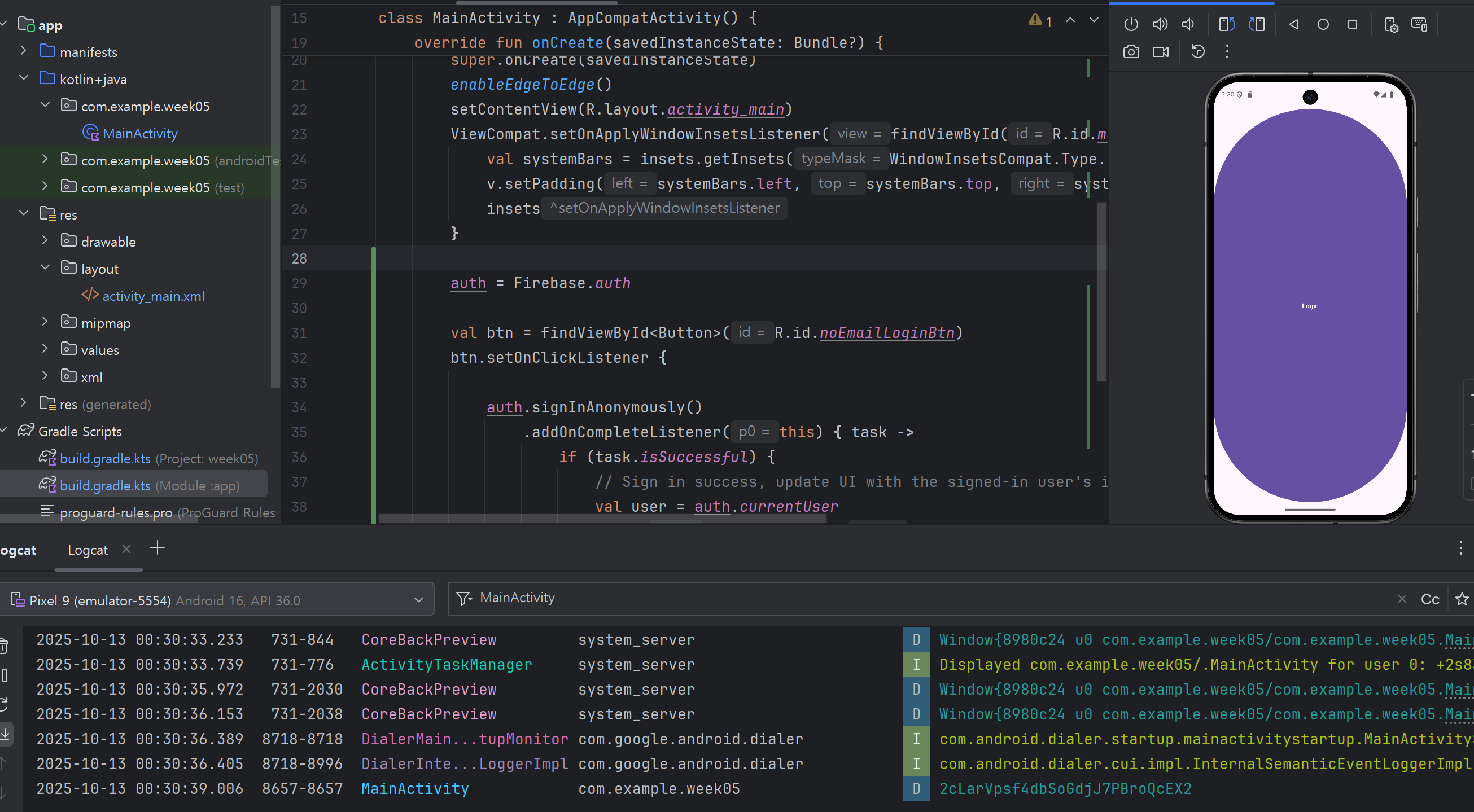1474x812 pixels.
Task: Open the emulator snapshots icon
Action: point(1197,52)
